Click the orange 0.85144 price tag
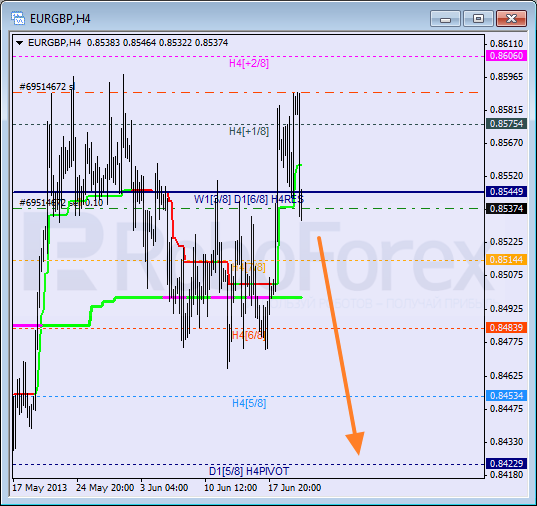Screen dimensions: 537x506 (506, 260)
